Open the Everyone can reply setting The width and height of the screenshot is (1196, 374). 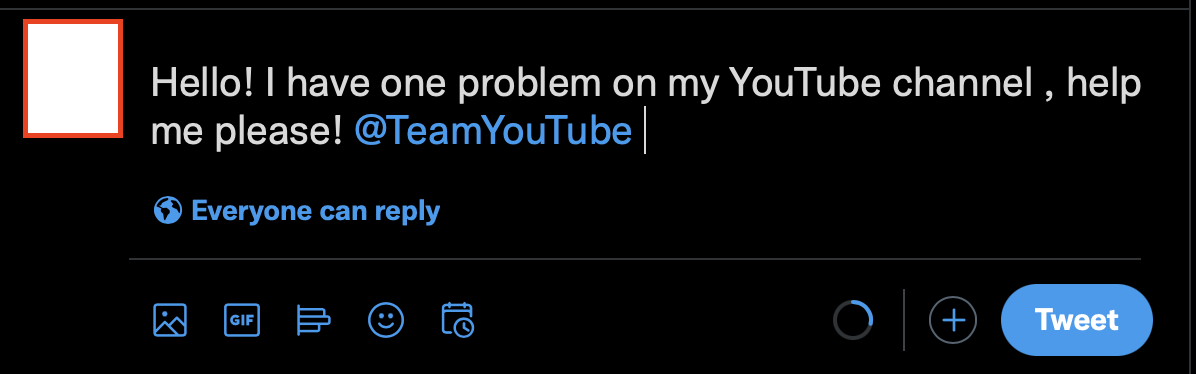297,210
